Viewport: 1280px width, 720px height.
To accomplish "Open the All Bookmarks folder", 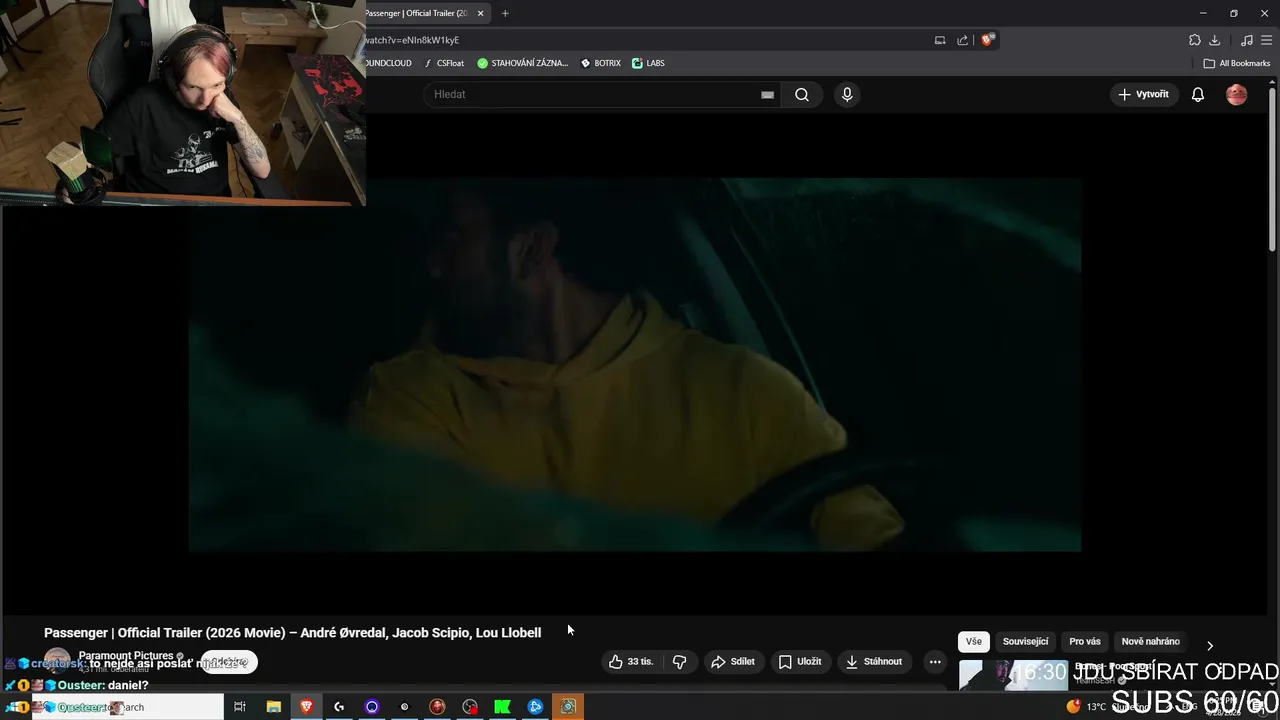I will pos(1236,63).
